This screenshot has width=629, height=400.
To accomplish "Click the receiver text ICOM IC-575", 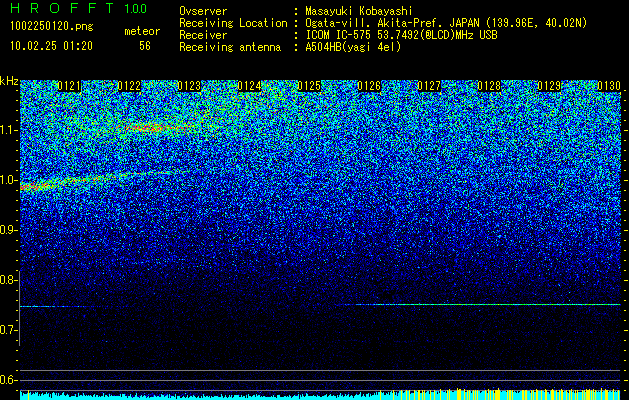I will pos(339,35).
